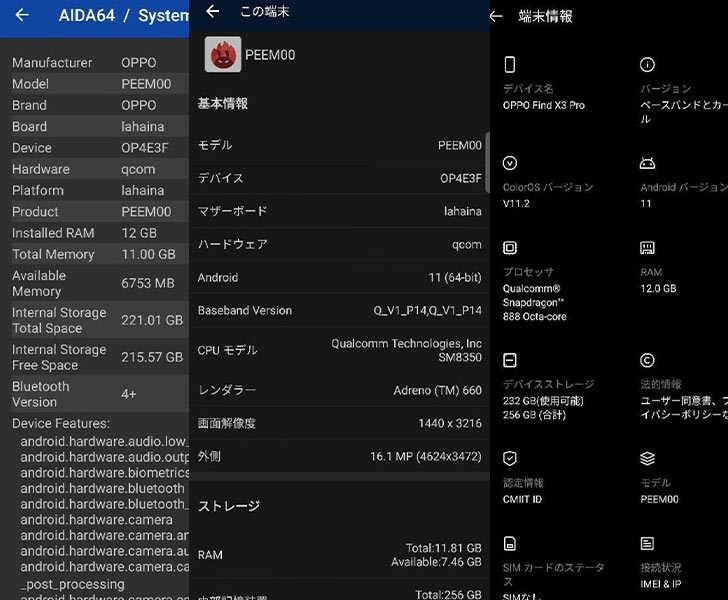Image resolution: width=728 pixels, height=600 pixels.
Task: Tap the AnTuTu flame app icon
Action: 223,54
